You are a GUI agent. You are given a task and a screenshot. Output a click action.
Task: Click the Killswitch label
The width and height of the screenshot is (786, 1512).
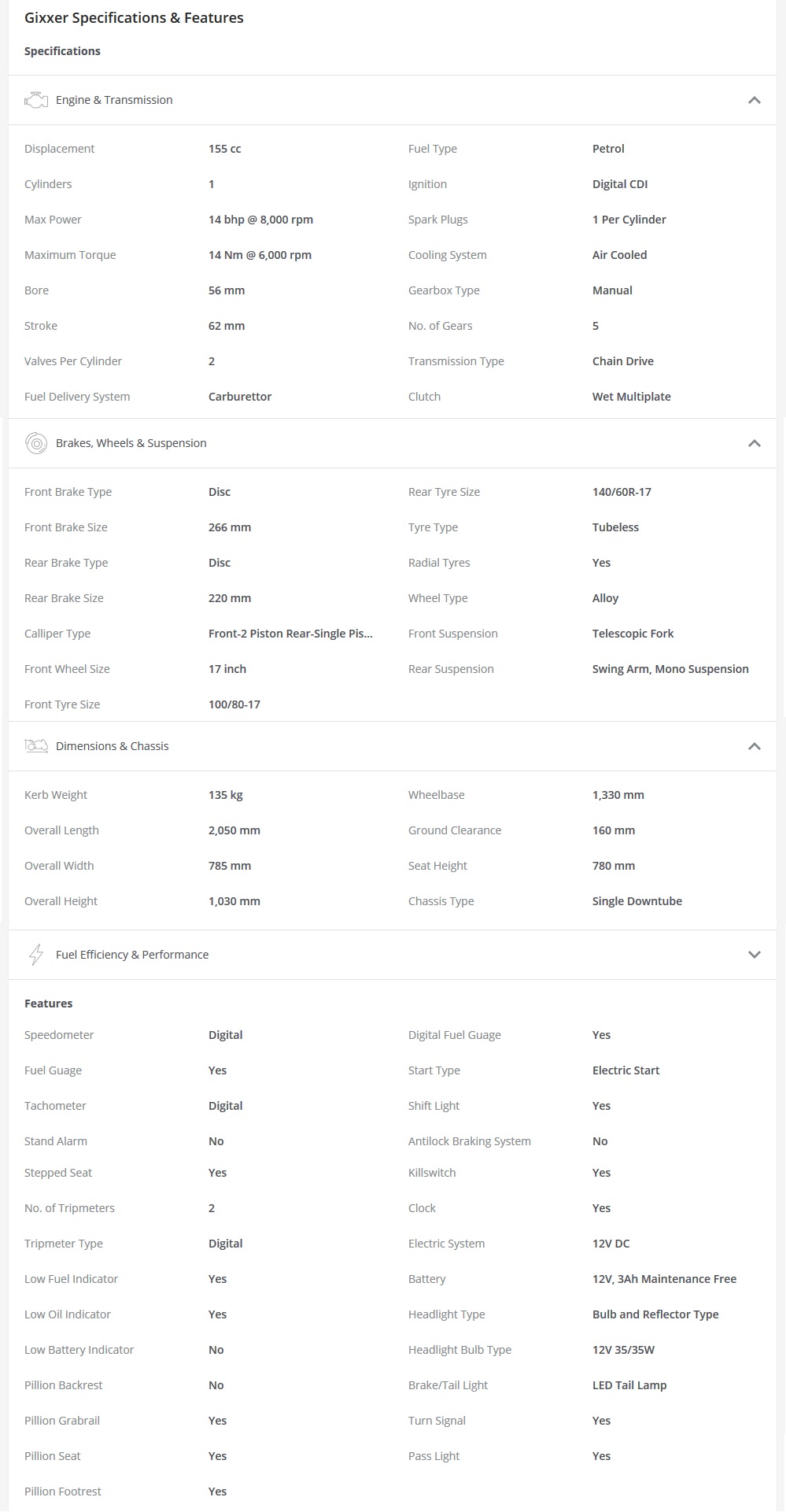(432, 1173)
